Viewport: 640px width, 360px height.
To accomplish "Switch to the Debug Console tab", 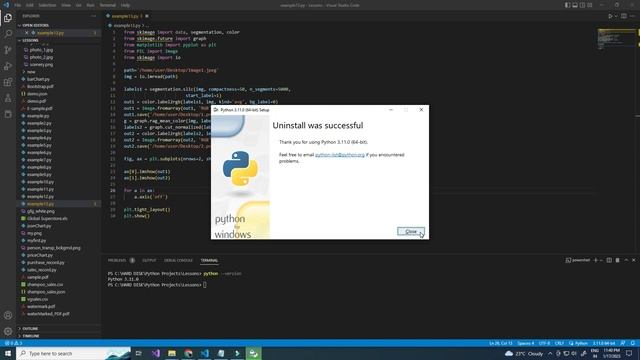I will coord(178,260).
